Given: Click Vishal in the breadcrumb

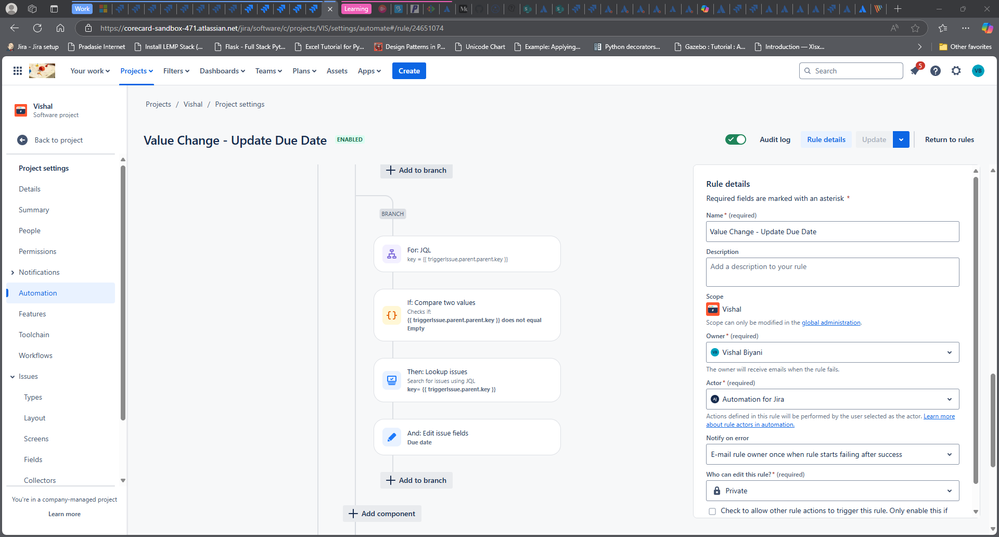Looking at the screenshot, I should 193,104.
